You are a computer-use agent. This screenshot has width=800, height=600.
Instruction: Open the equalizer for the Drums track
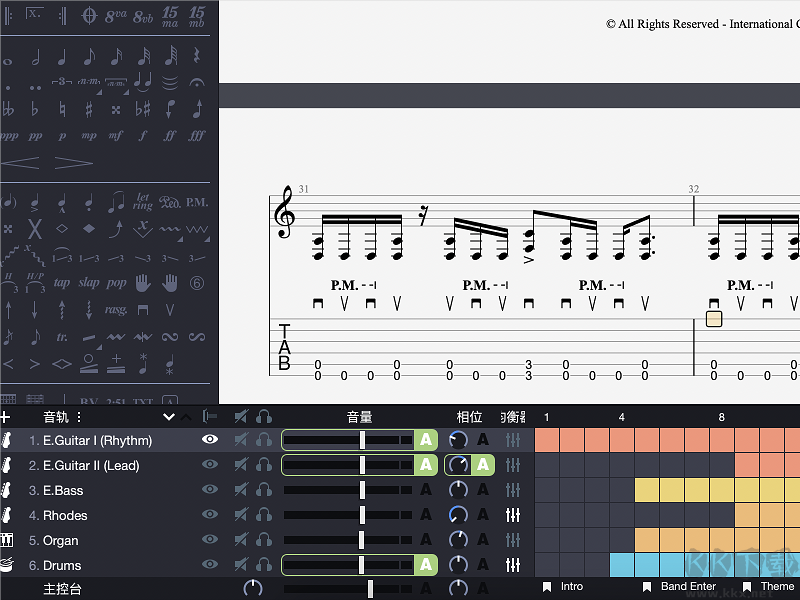point(513,565)
